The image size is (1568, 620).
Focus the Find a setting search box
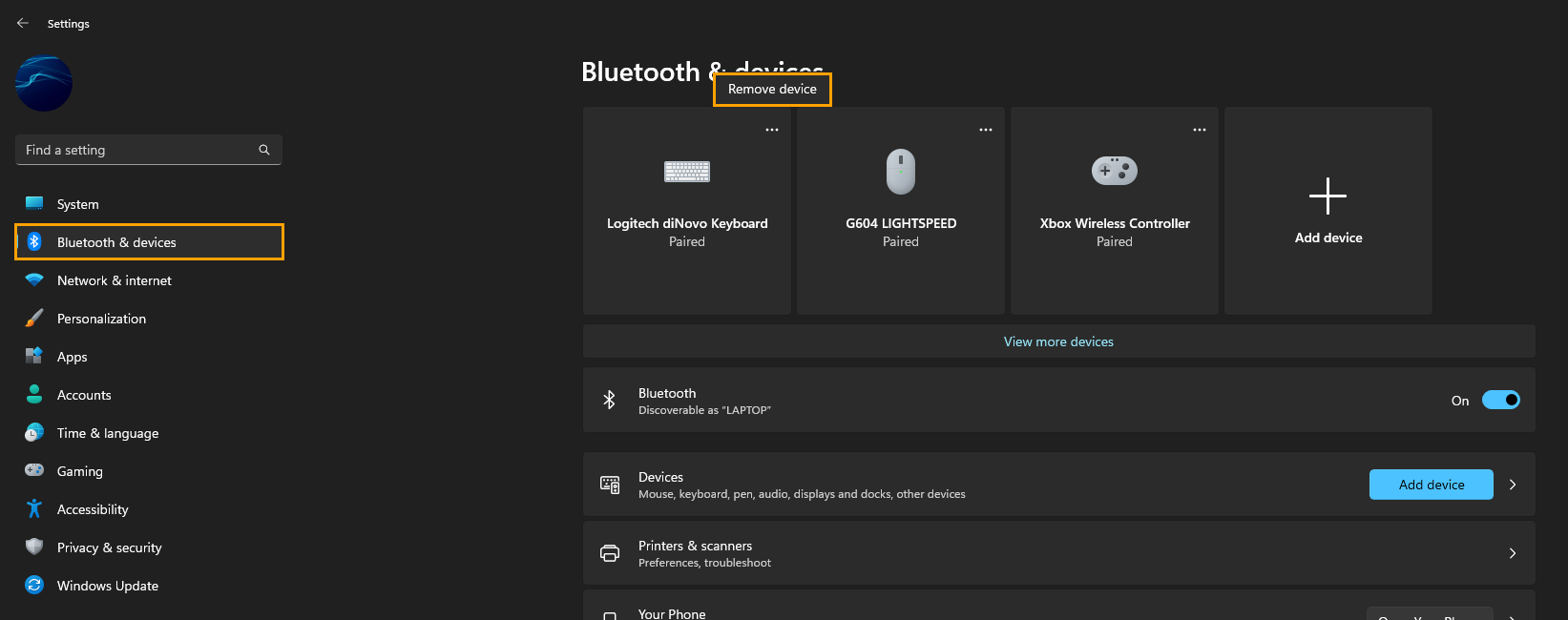pos(149,150)
